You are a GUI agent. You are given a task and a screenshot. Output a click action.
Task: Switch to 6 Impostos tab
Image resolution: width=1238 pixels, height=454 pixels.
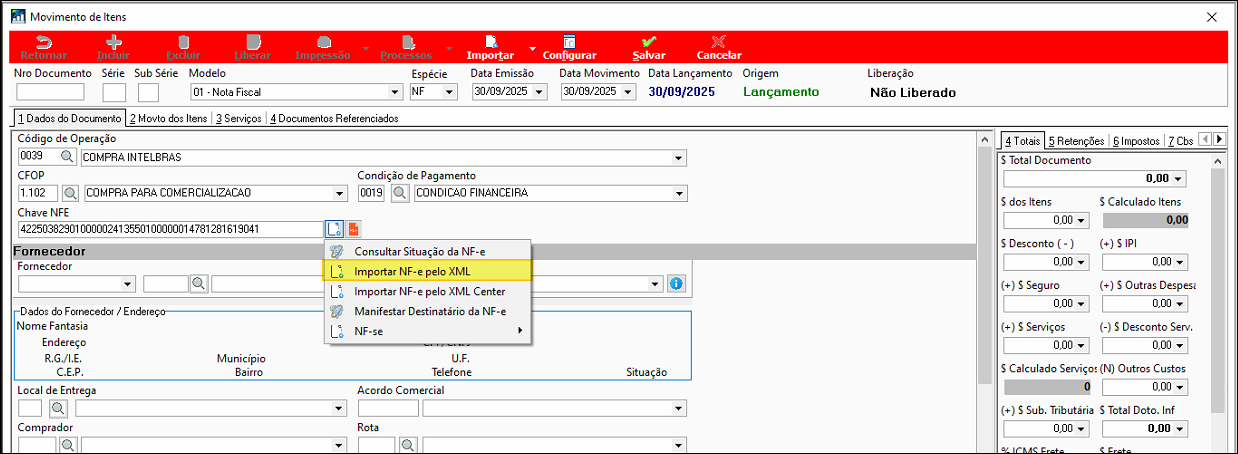coord(1135,141)
